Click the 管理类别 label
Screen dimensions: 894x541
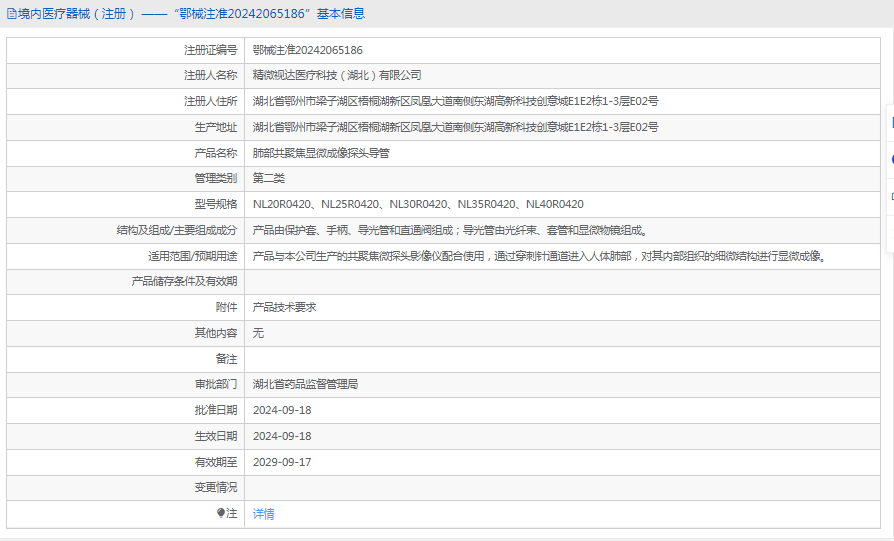point(216,178)
